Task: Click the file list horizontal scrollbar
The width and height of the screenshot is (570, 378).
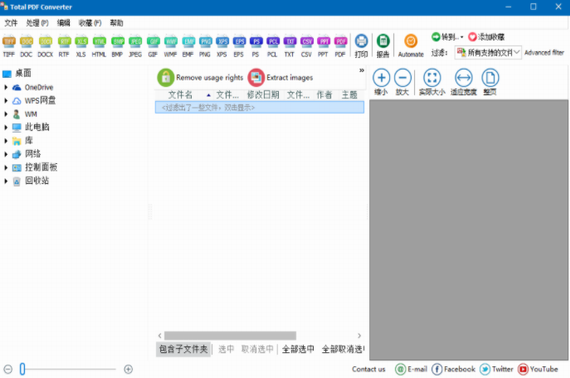Action: [x=230, y=335]
